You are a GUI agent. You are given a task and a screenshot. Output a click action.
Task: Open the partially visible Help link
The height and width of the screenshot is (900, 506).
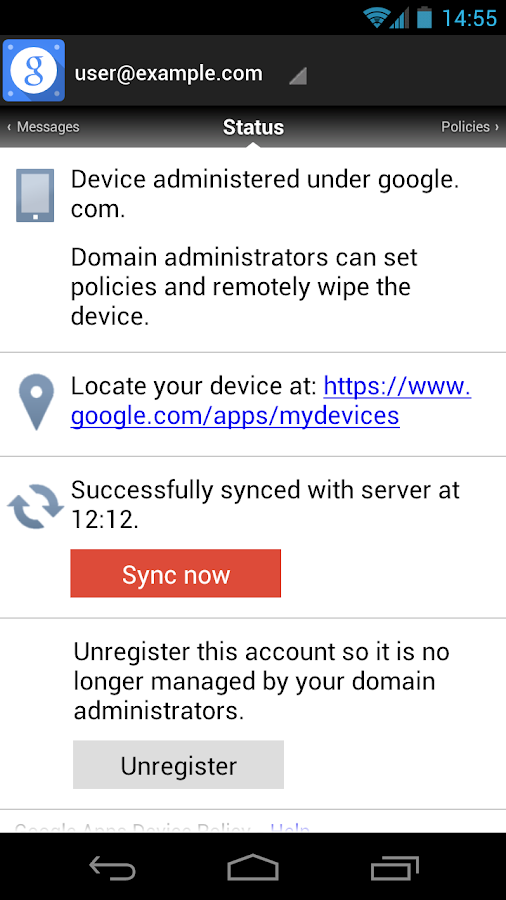pyautogui.click(x=290, y=828)
